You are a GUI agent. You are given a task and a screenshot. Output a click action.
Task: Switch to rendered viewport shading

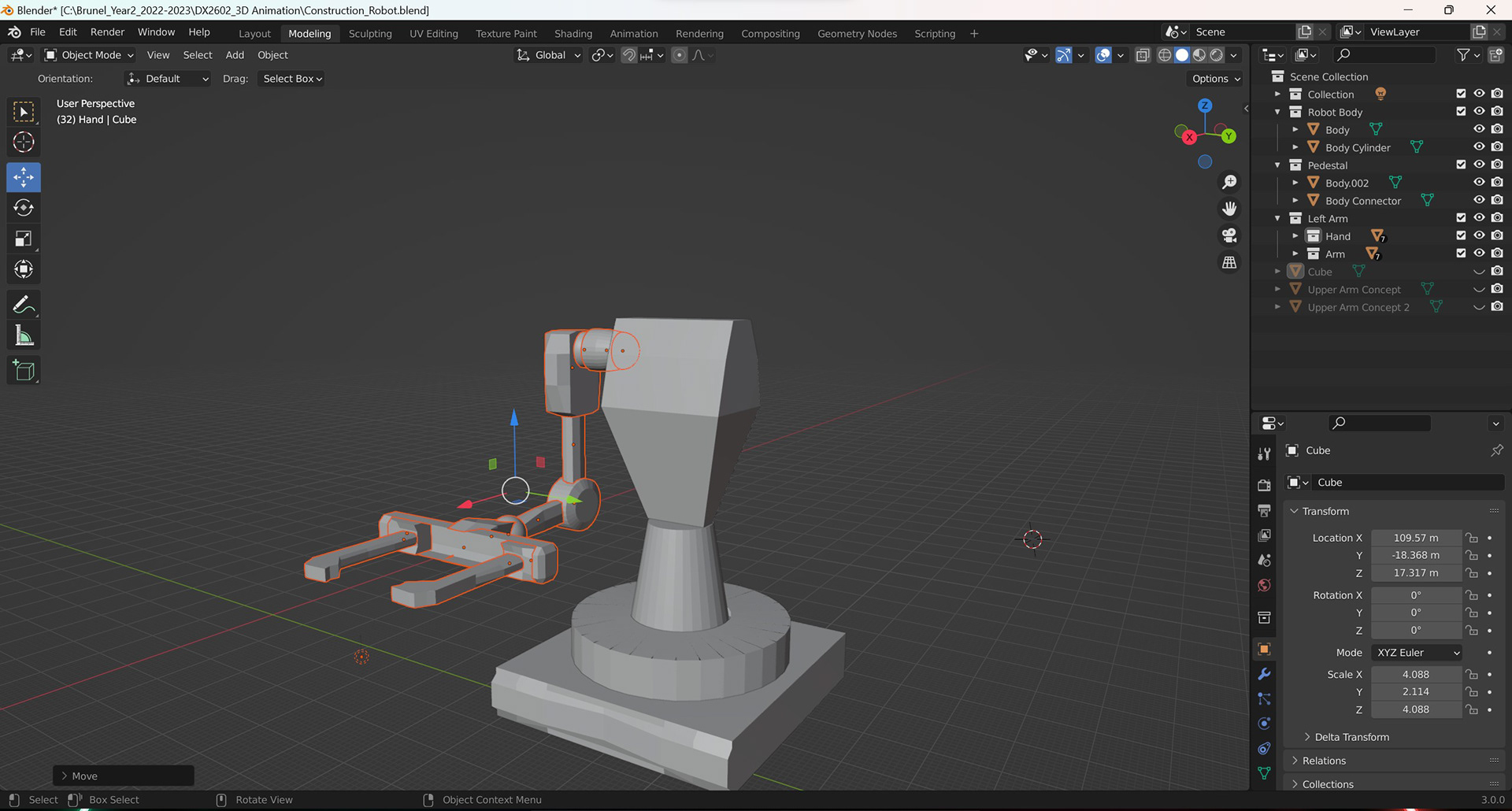[x=1217, y=55]
